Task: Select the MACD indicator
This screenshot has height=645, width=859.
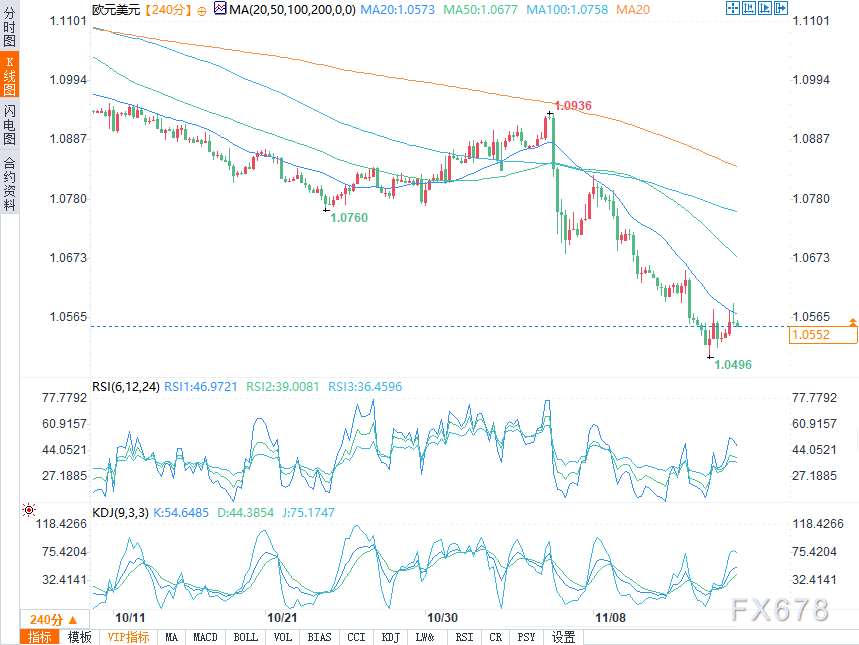Action: pyautogui.click(x=205, y=637)
